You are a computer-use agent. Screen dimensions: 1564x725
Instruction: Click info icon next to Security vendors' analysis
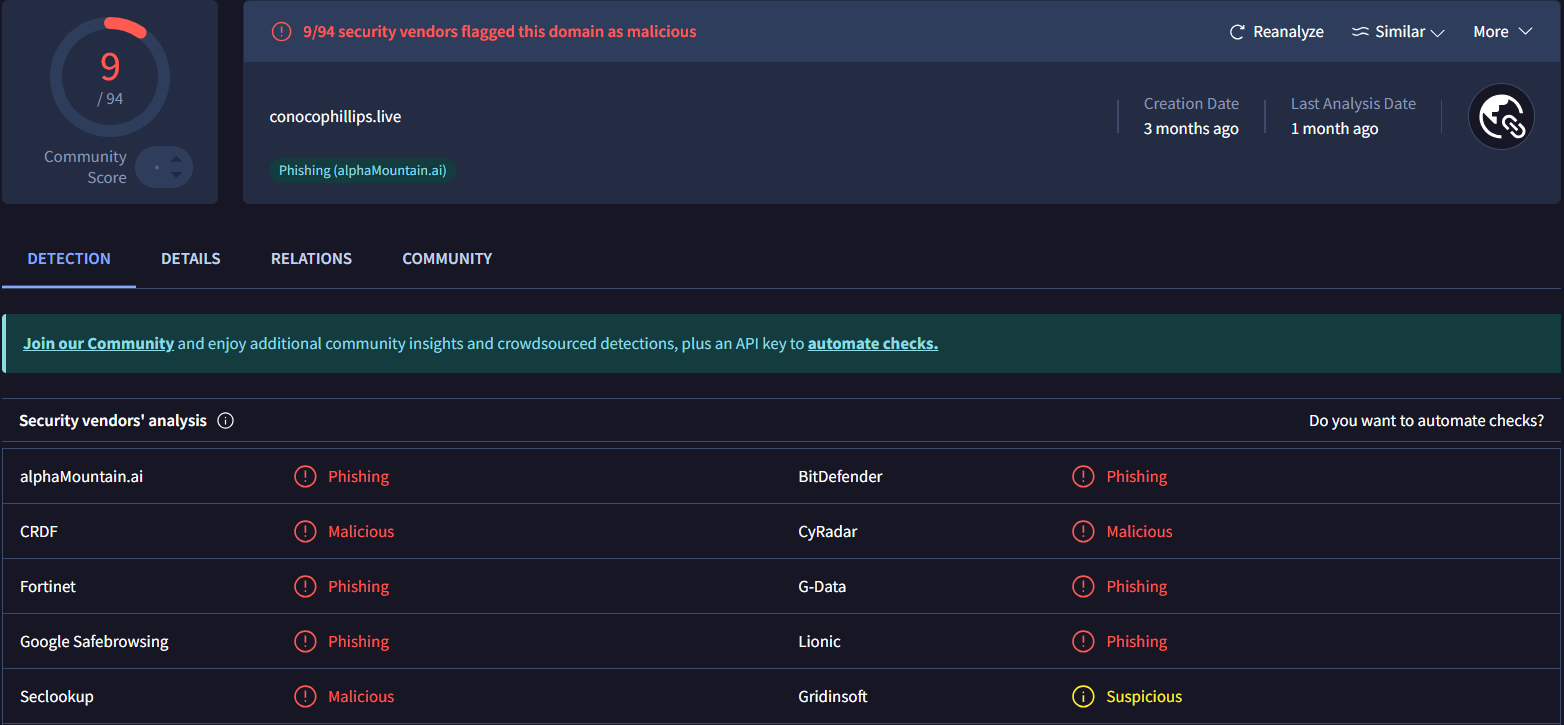(x=225, y=421)
